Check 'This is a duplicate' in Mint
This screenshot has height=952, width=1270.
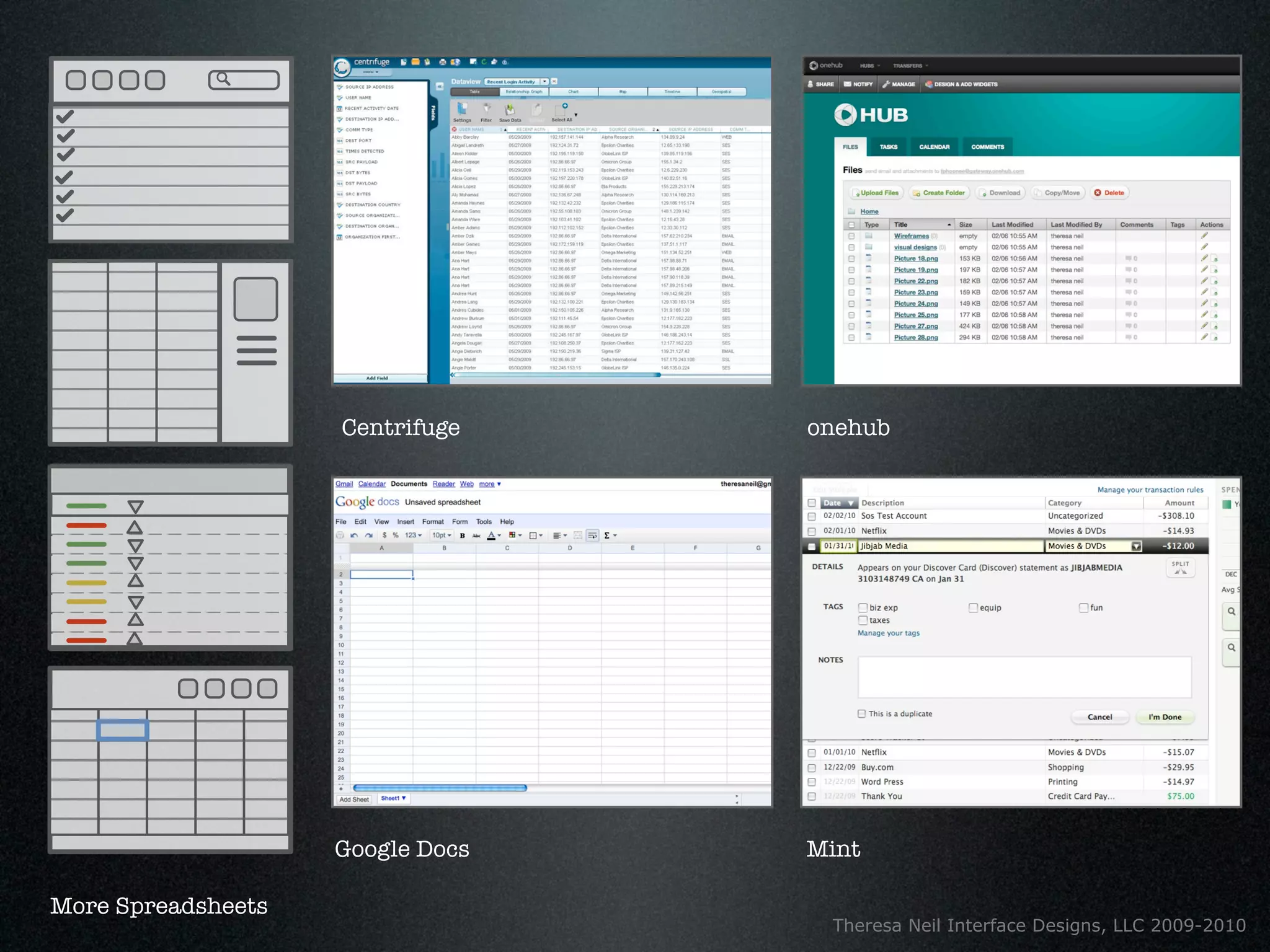(861, 714)
